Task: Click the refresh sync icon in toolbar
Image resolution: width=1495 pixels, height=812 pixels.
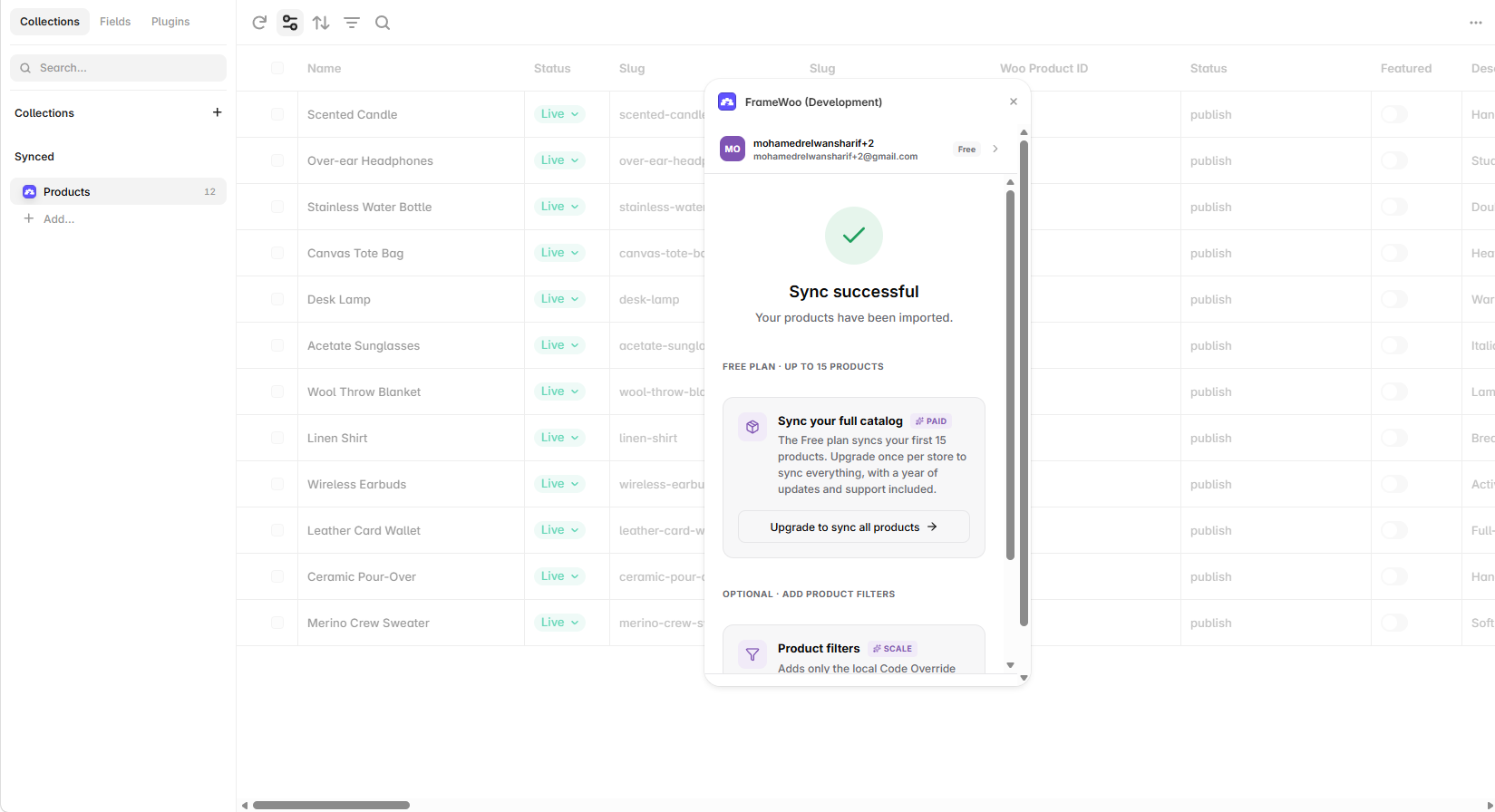Action: click(x=259, y=23)
